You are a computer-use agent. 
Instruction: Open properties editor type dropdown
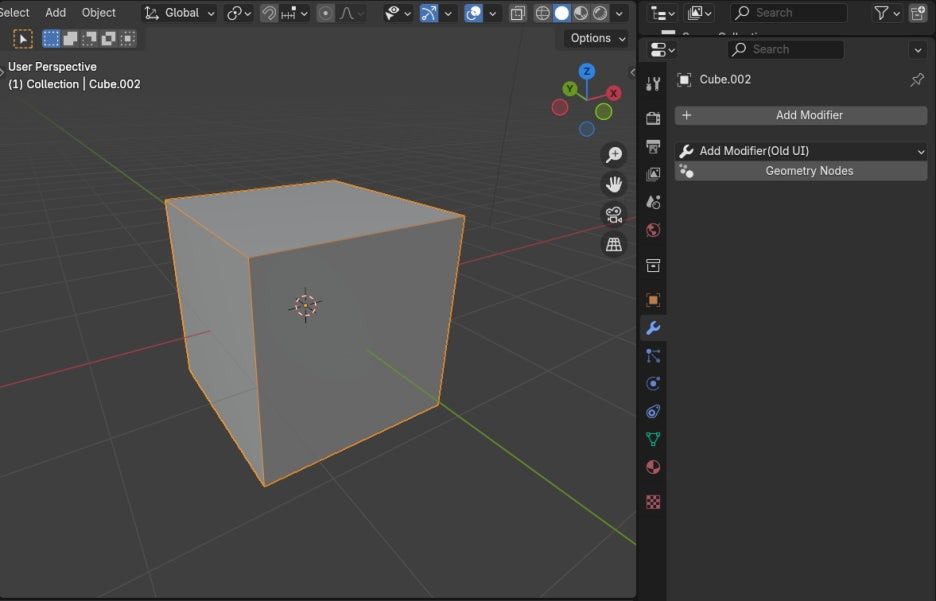pos(661,50)
